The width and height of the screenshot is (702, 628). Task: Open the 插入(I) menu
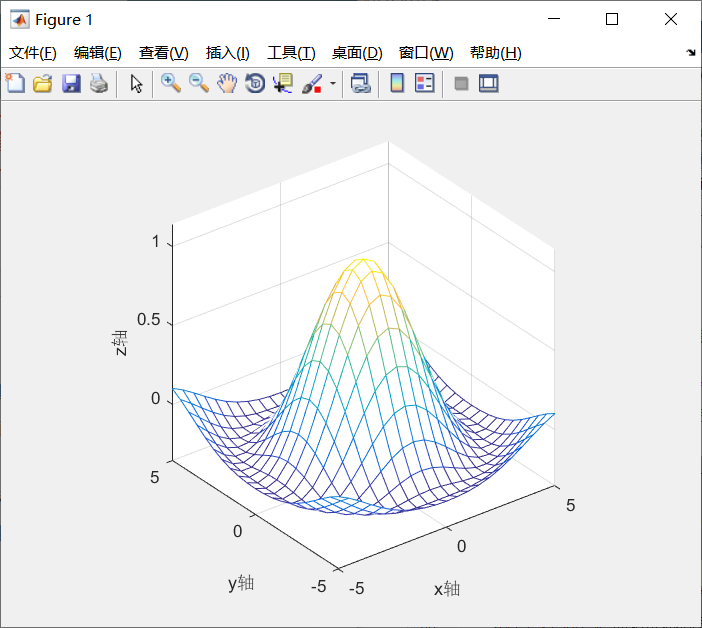[227, 53]
